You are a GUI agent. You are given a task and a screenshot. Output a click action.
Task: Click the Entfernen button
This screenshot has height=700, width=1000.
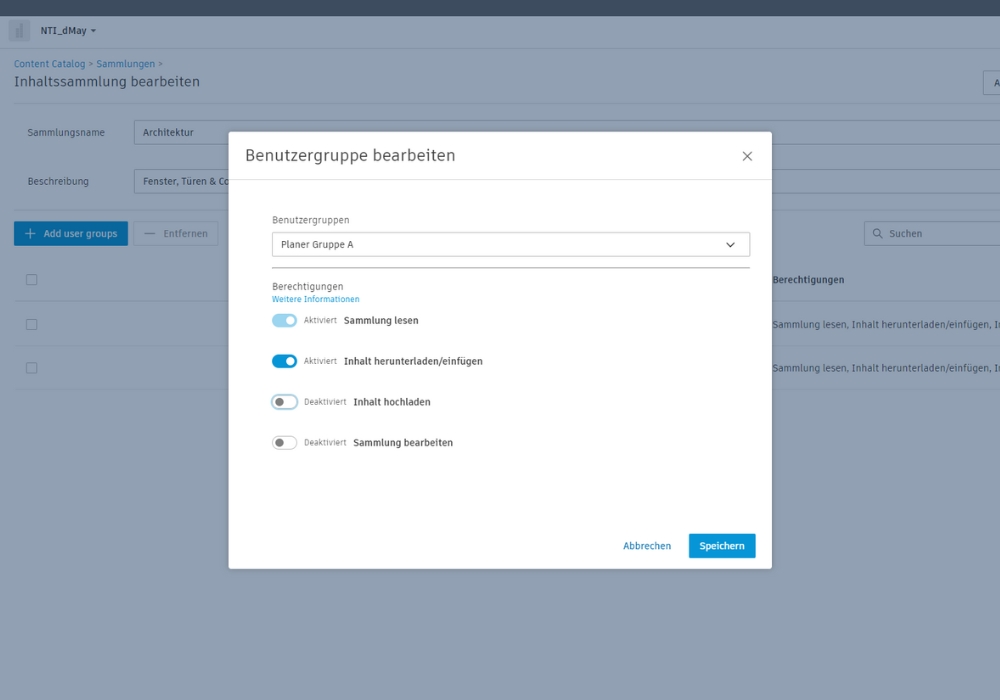coord(176,234)
